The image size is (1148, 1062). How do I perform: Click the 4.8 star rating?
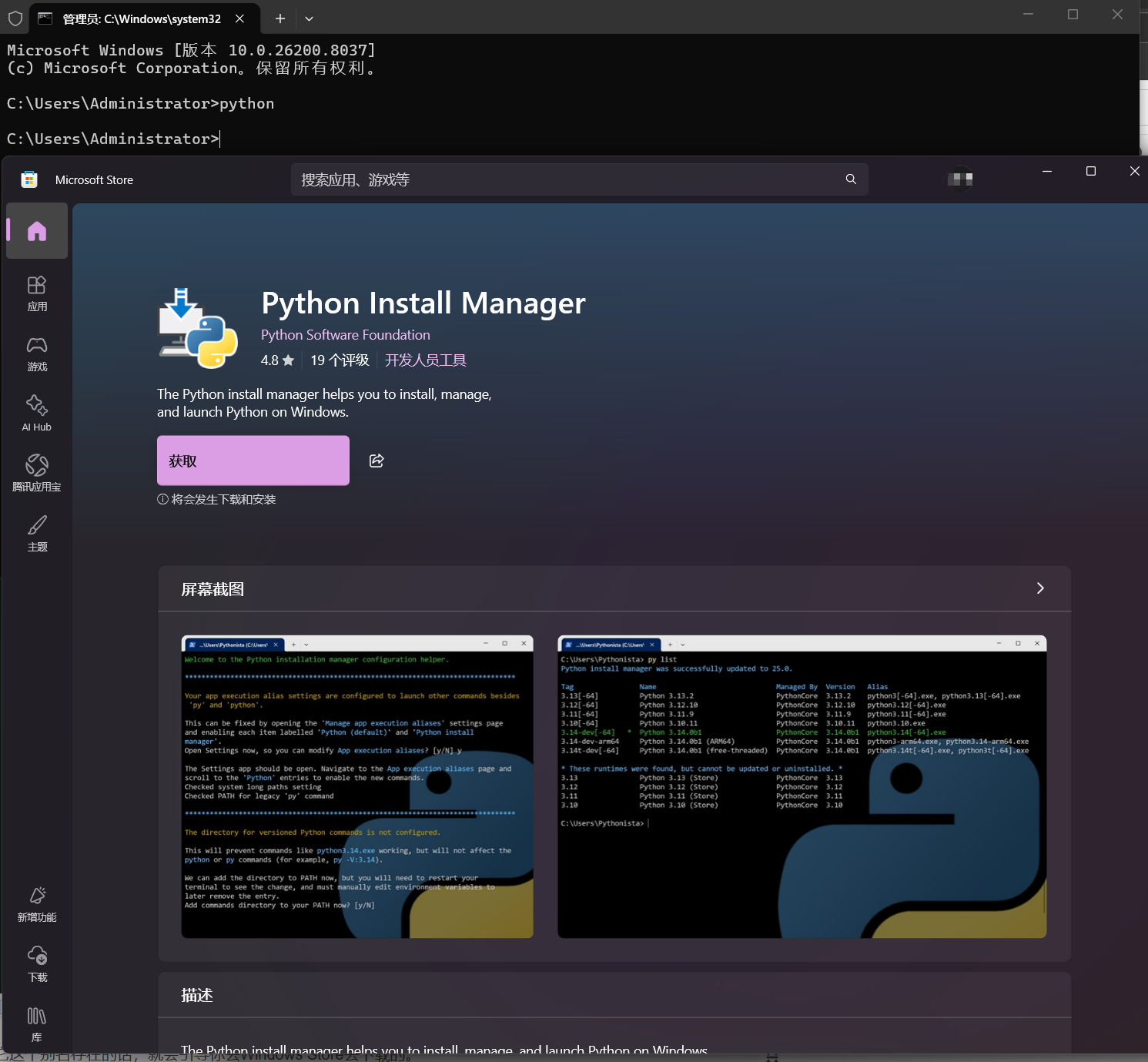click(277, 360)
